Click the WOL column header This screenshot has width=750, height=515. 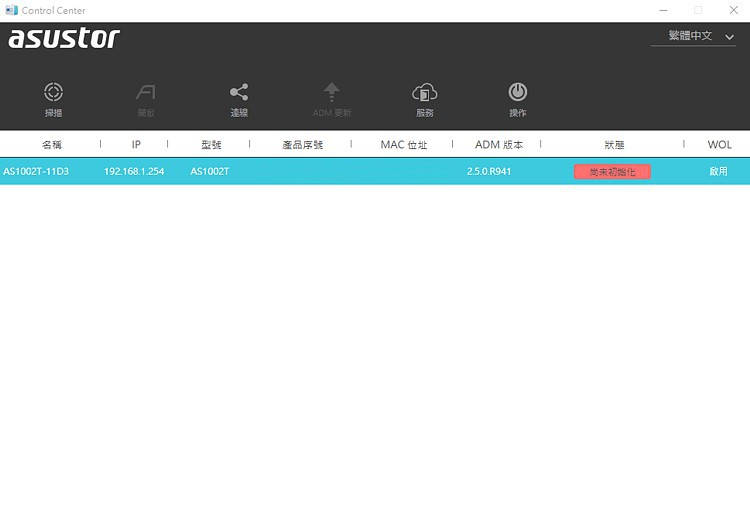[x=719, y=144]
